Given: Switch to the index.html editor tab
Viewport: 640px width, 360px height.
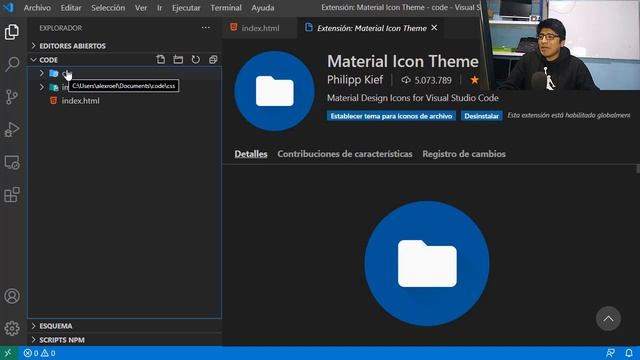Looking at the screenshot, I should 260,28.
